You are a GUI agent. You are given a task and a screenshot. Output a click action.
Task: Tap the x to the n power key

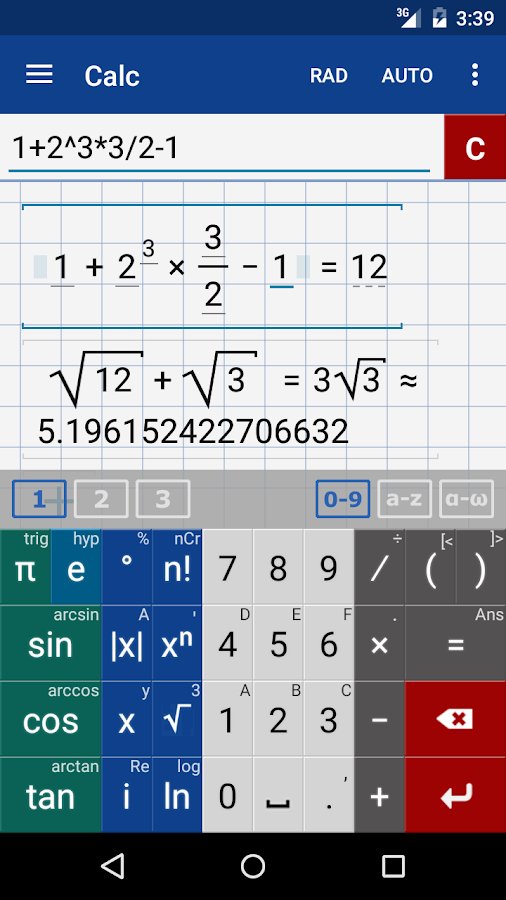[x=177, y=643]
